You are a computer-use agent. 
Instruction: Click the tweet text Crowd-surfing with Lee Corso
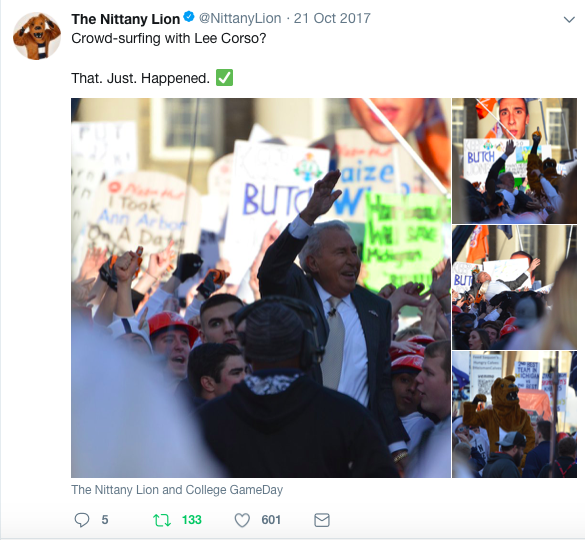click(x=169, y=38)
